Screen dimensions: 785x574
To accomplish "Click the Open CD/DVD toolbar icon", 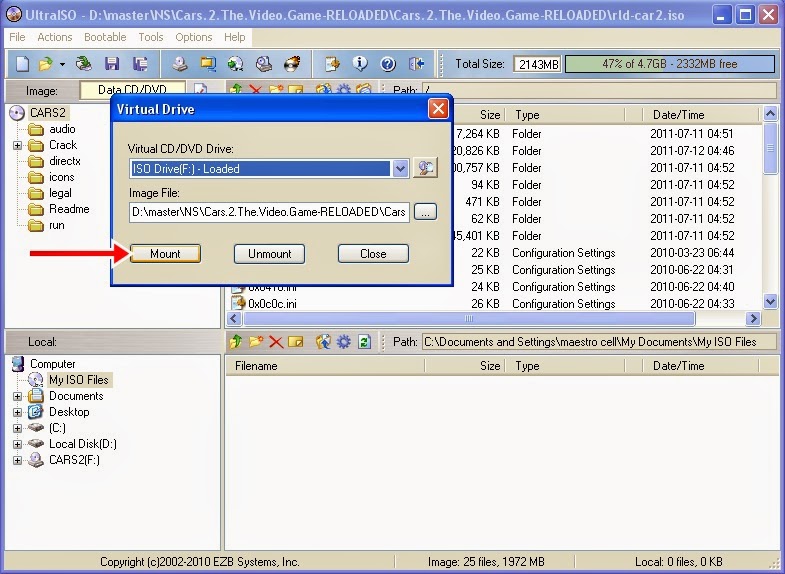I will pyautogui.click(x=84, y=64).
